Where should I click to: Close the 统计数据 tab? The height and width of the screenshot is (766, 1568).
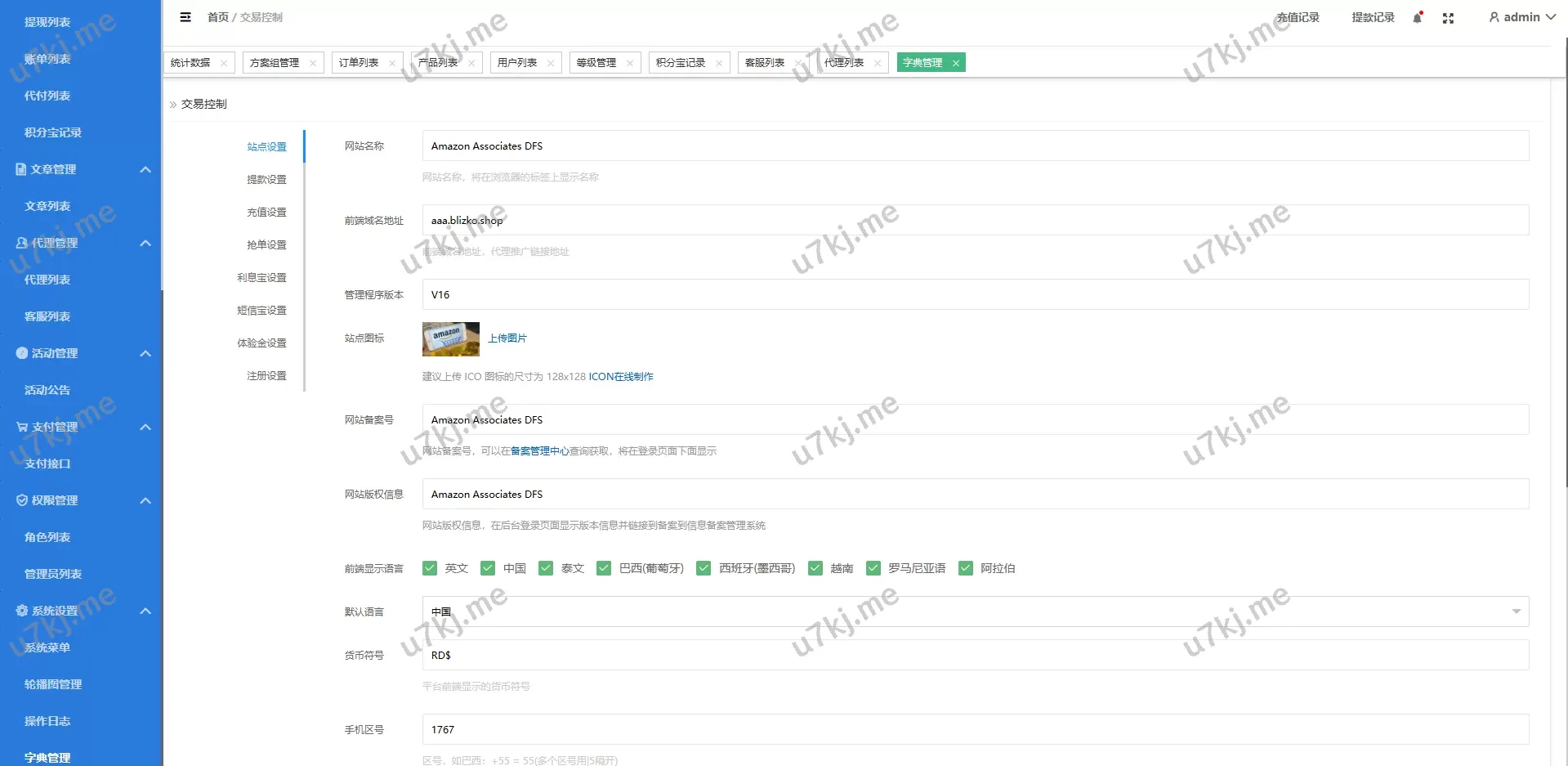click(224, 63)
